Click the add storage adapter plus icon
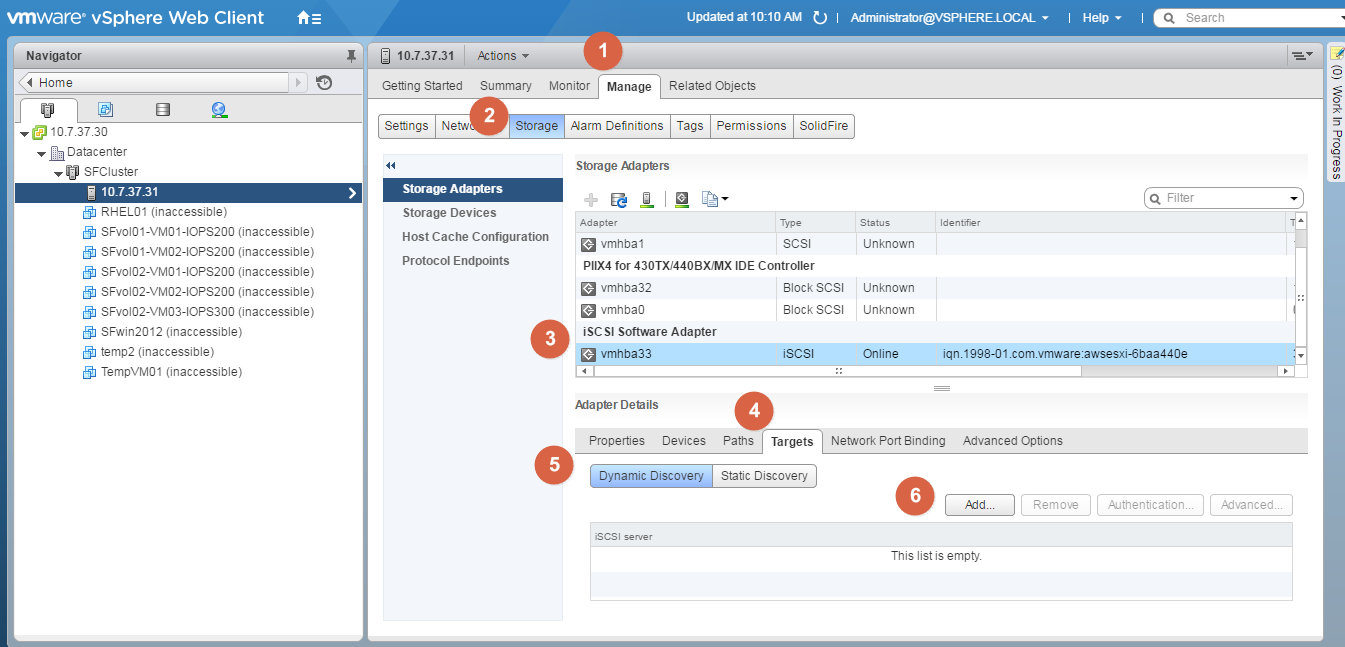Image resolution: width=1345 pixels, height=647 pixels. [591, 199]
